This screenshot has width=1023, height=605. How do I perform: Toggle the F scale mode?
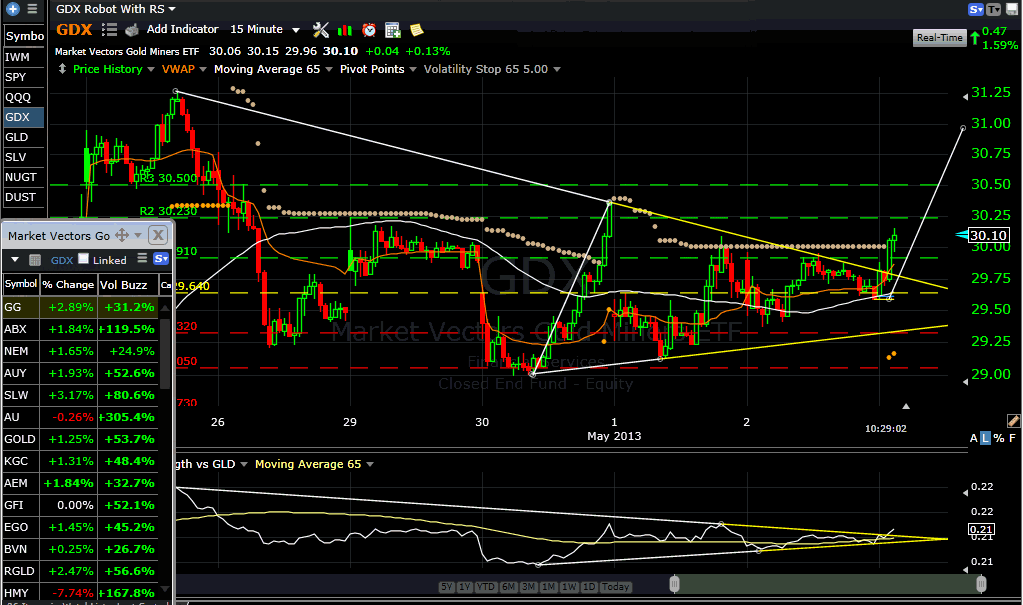coord(1012,438)
